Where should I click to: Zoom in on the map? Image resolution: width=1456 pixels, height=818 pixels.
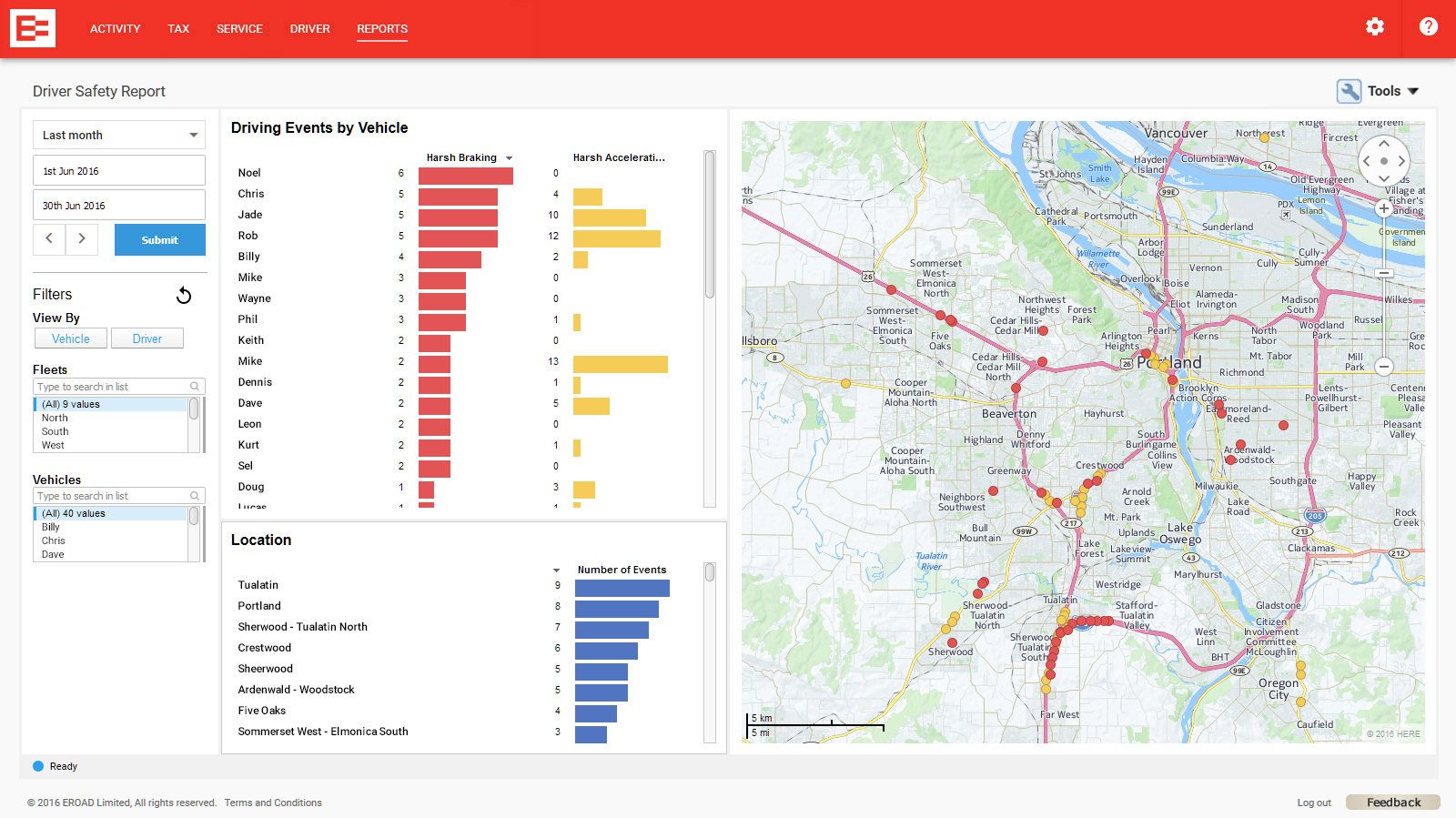click(1383, 208)
